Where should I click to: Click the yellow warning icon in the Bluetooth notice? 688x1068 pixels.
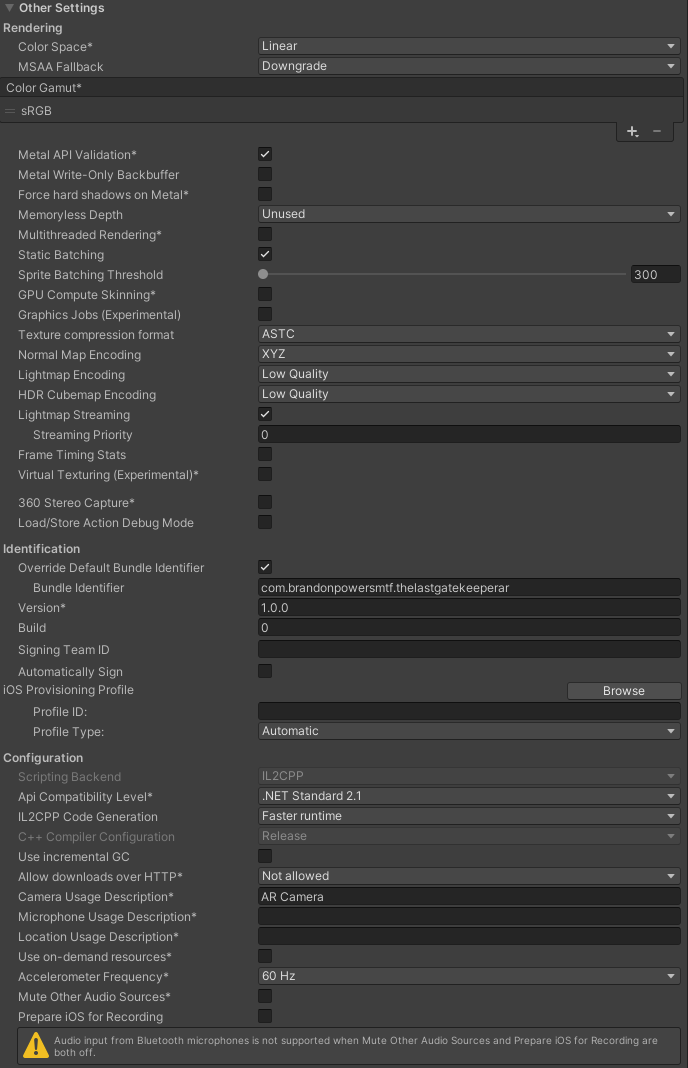(37, 1046)
